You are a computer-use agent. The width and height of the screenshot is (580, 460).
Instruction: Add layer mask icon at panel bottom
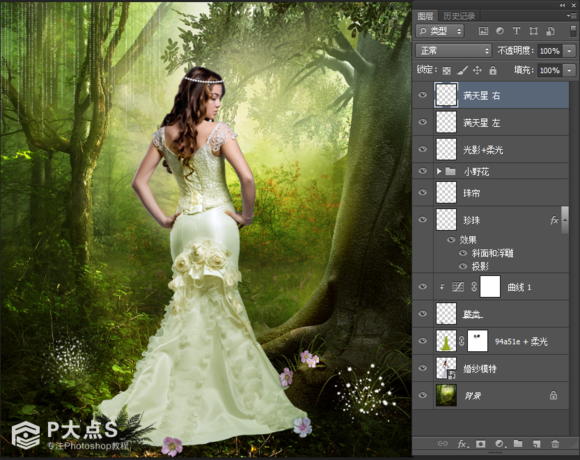click(480, 444)
